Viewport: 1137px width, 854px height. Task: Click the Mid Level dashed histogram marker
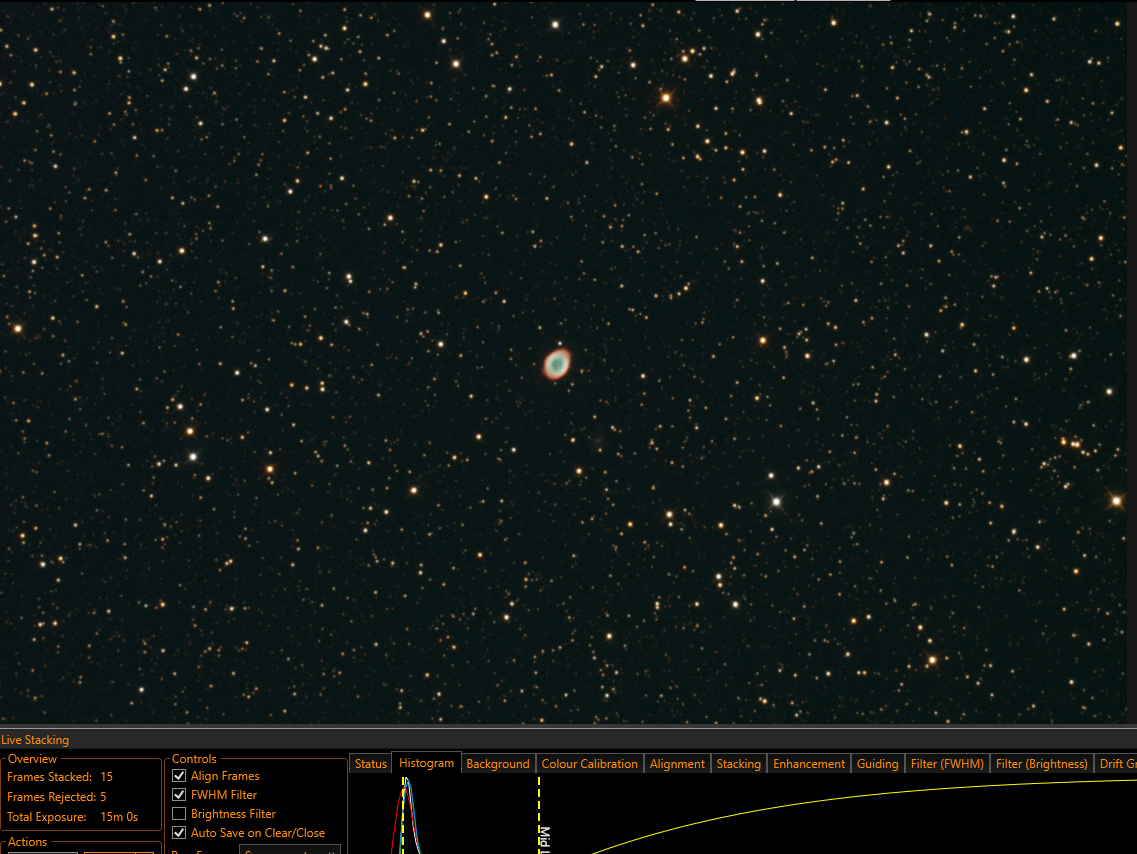pos(539,816)
